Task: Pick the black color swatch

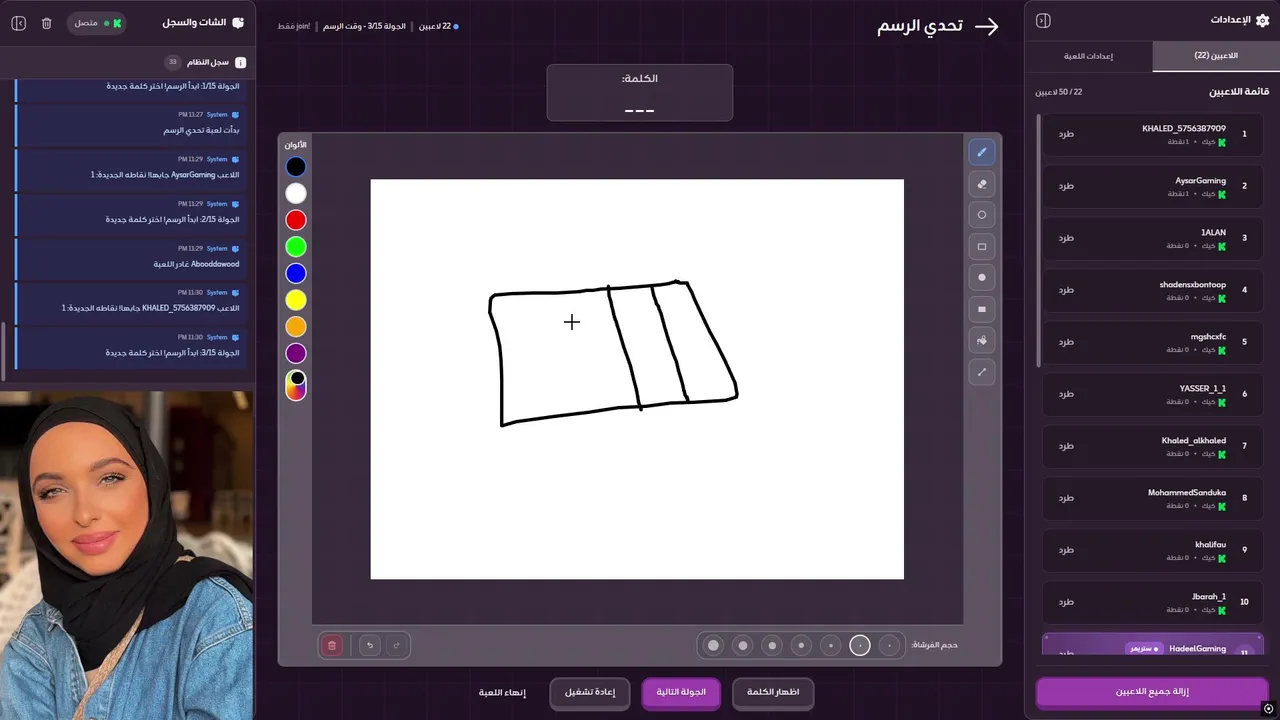Action: pos(296,167)
